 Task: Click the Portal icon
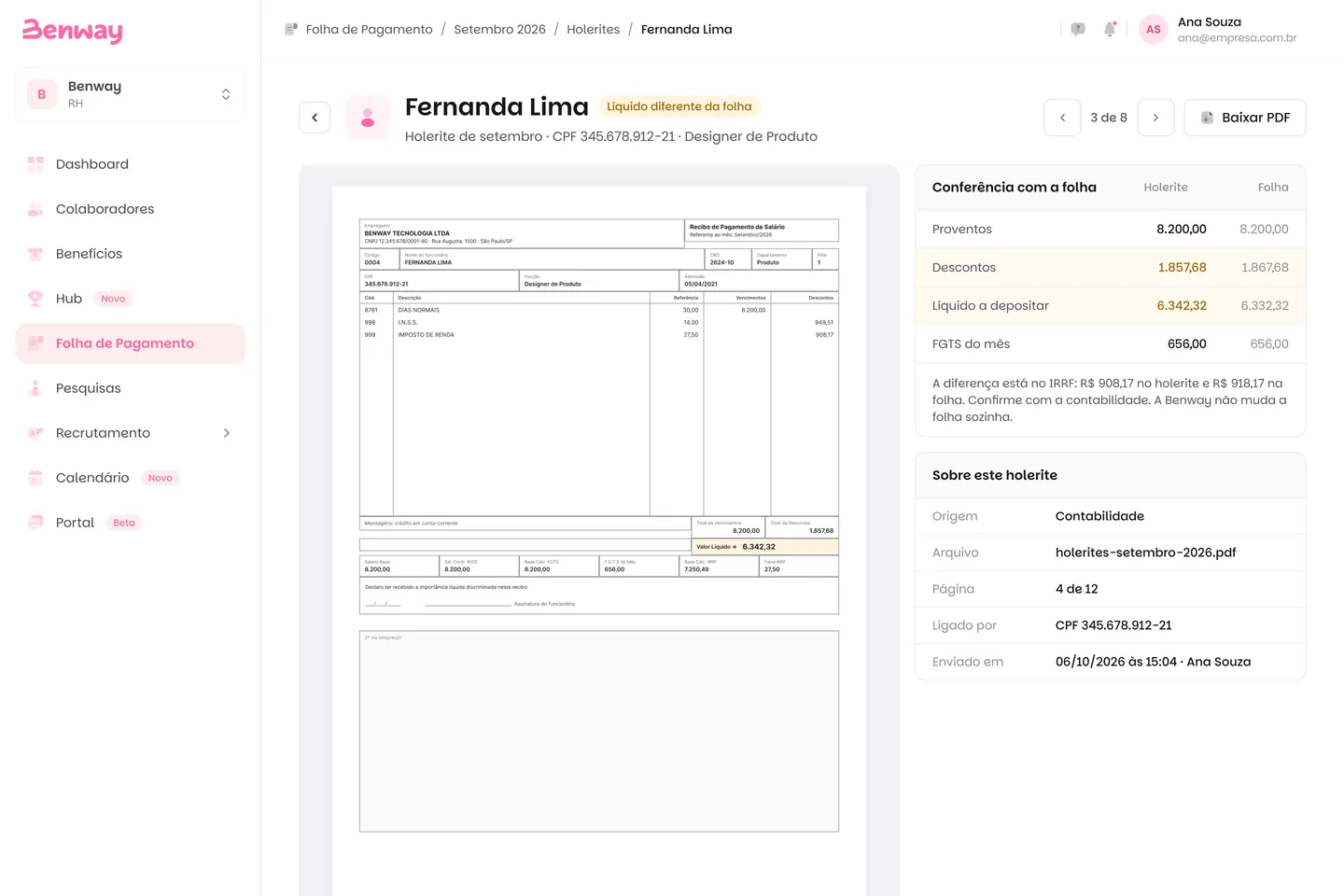(35, 523)
